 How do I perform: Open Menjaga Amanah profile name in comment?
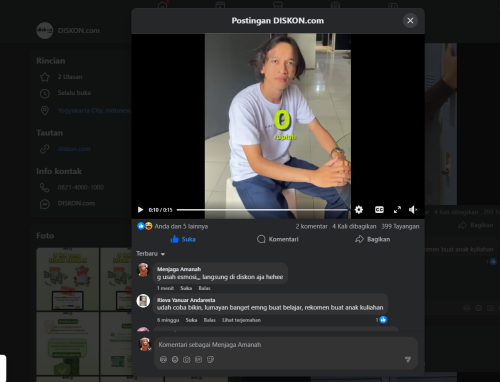coord(179,269)
